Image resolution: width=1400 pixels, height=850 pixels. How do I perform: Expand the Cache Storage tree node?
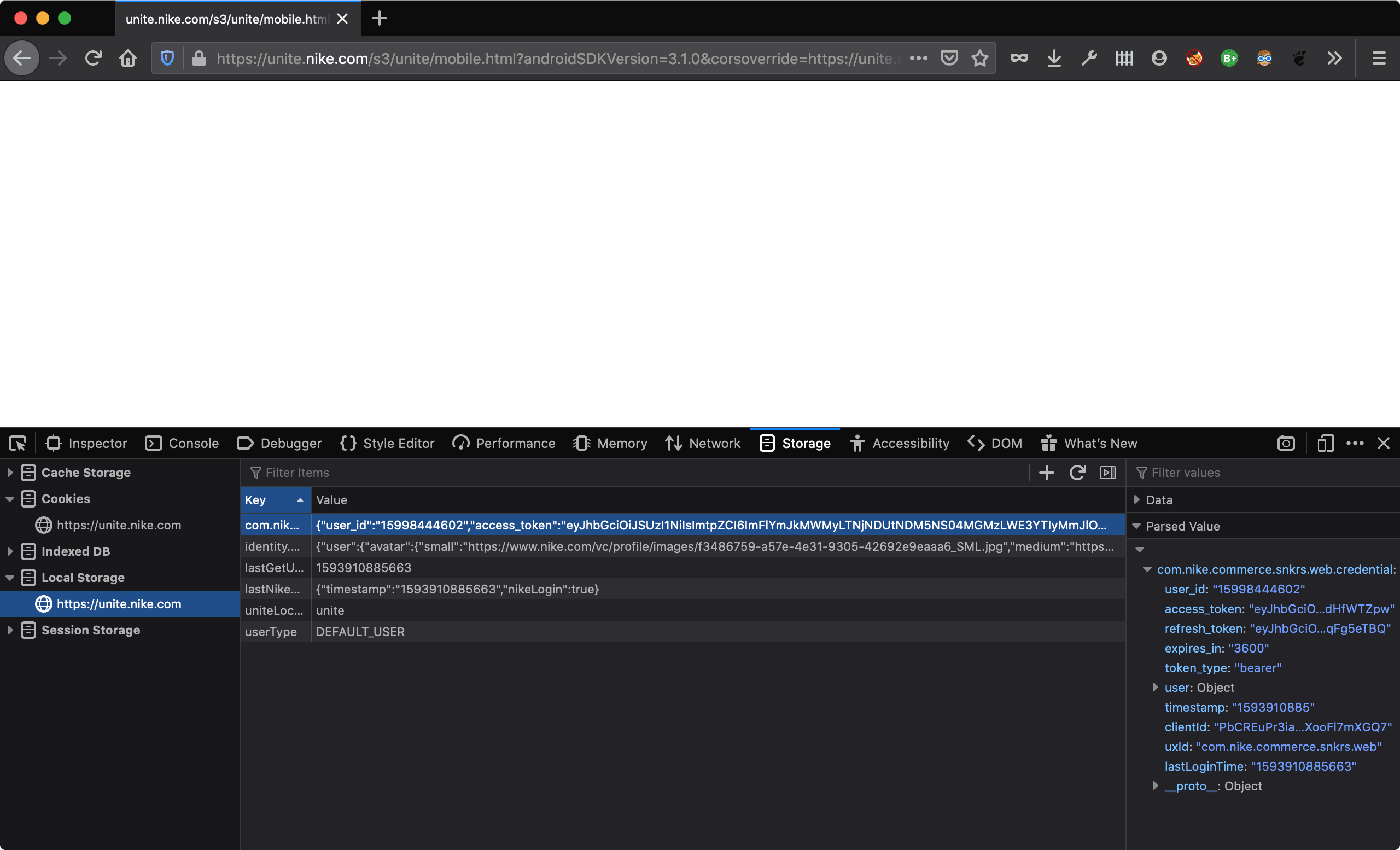click(10, 473)
